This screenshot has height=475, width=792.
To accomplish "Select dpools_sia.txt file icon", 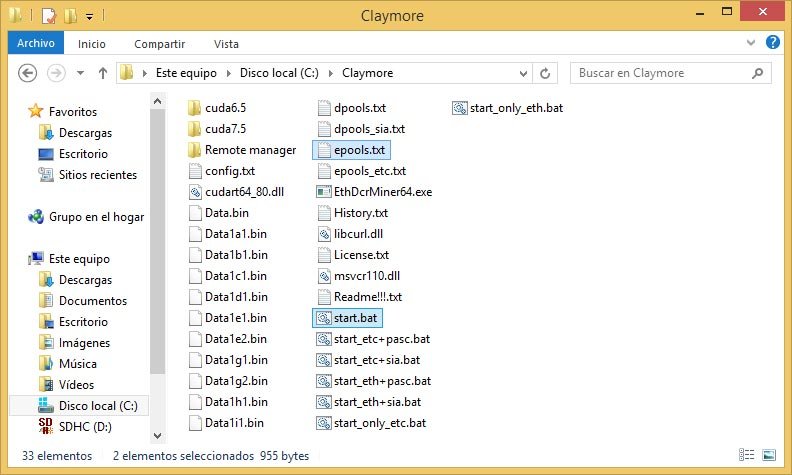I will [324, 129].
